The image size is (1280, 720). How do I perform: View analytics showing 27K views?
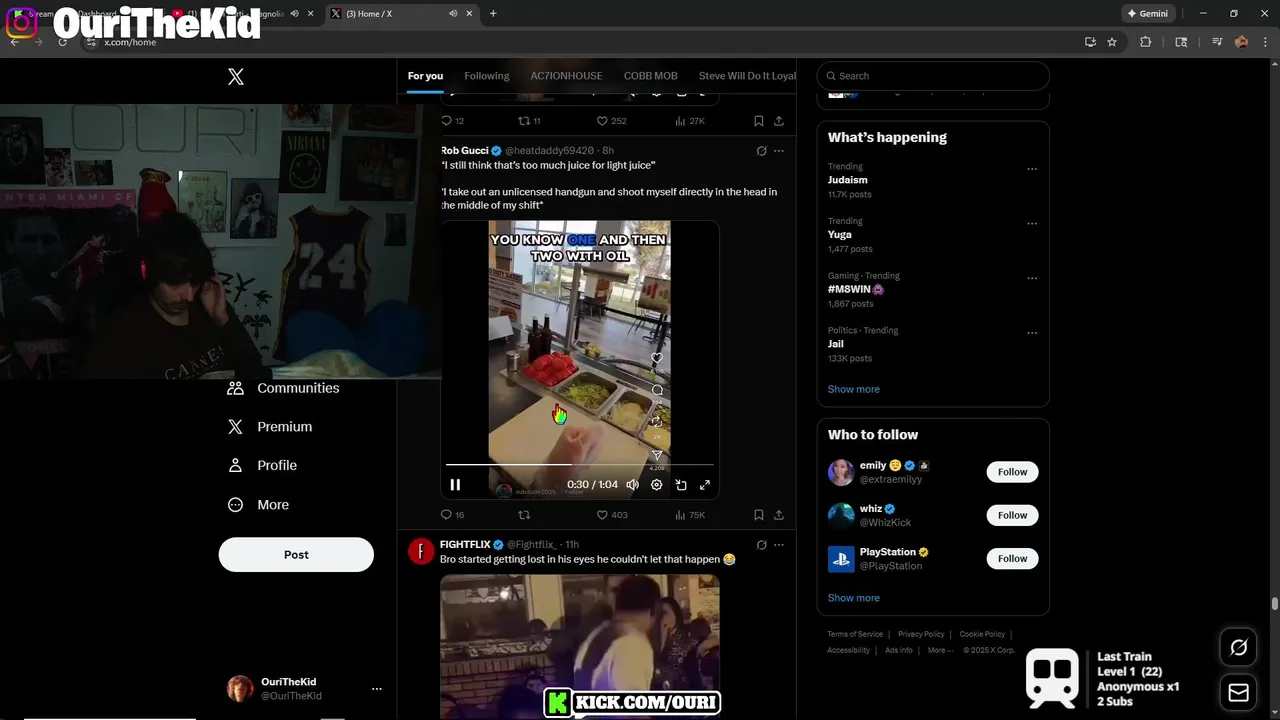pyautogui.click(x=690, y=121)
